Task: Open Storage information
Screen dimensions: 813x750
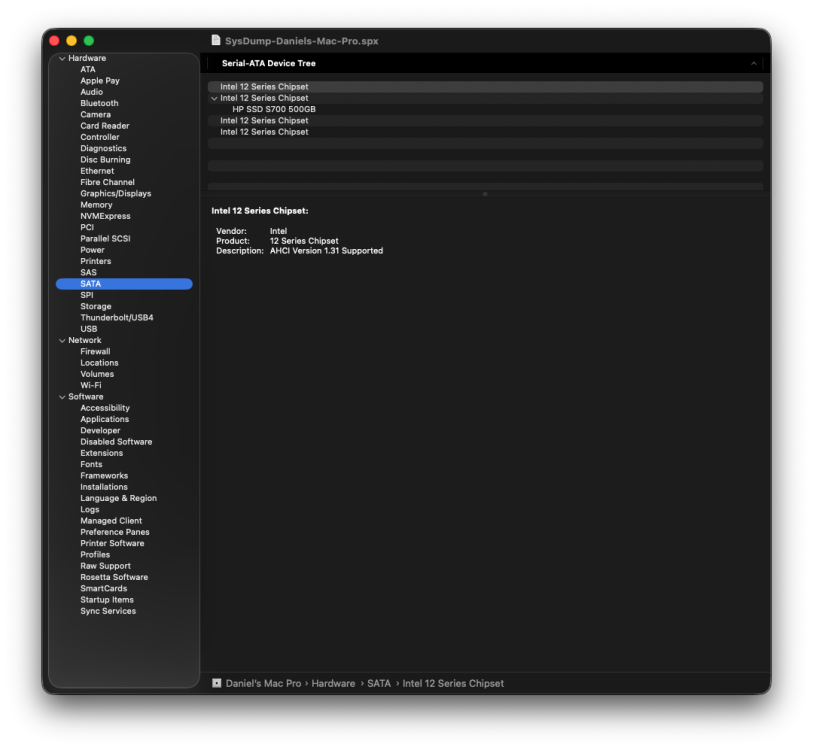Action: (x=95, y=307)
